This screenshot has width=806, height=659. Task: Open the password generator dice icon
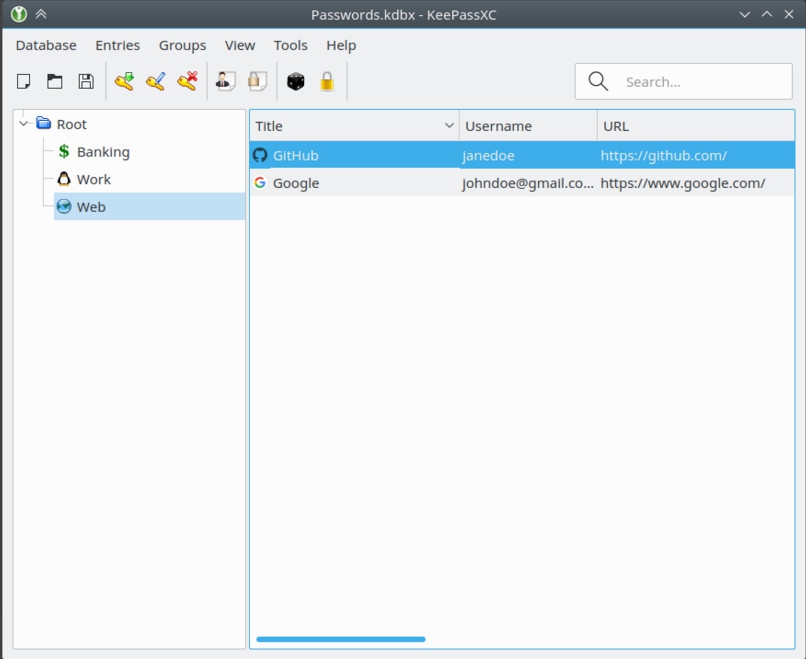[x=296, y=82]
